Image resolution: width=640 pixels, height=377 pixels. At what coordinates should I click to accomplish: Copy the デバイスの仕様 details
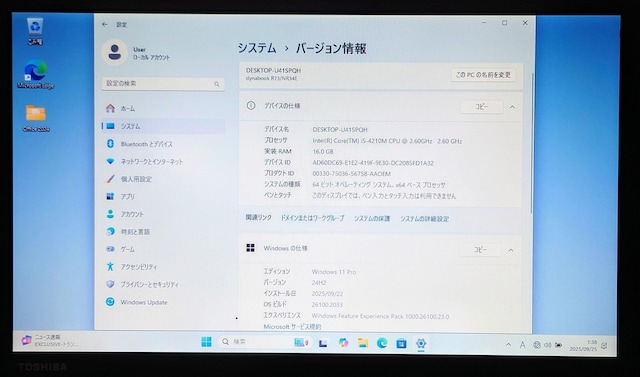click(482, 106)
